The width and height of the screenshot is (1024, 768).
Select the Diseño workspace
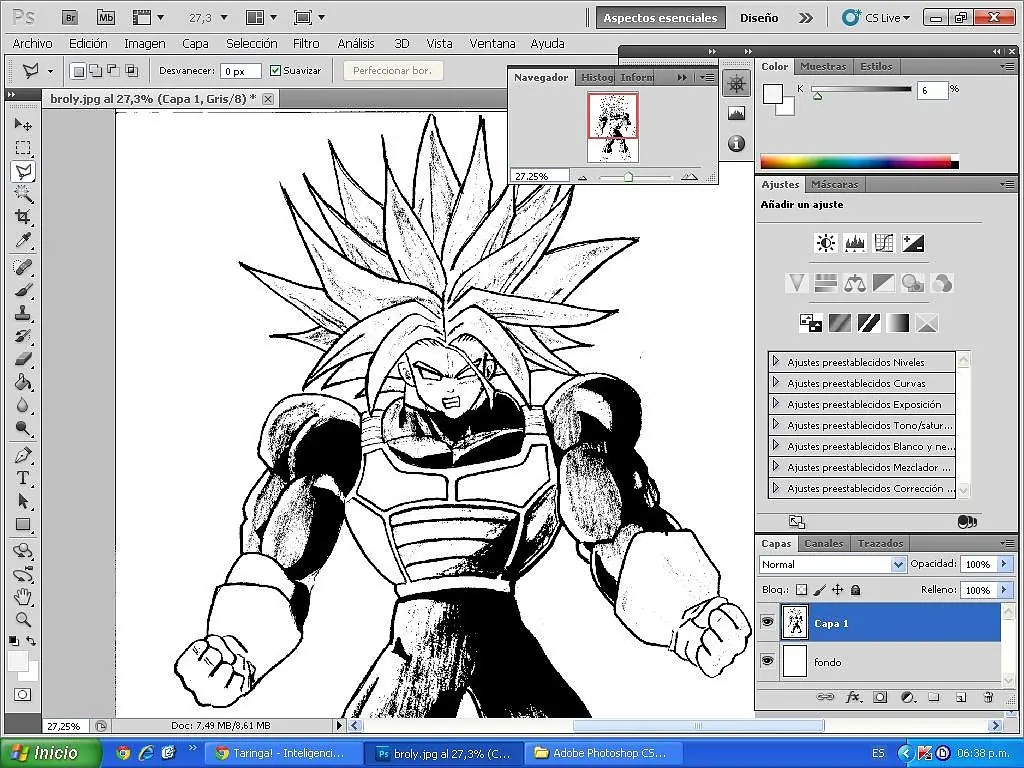(x=759, y=18)
